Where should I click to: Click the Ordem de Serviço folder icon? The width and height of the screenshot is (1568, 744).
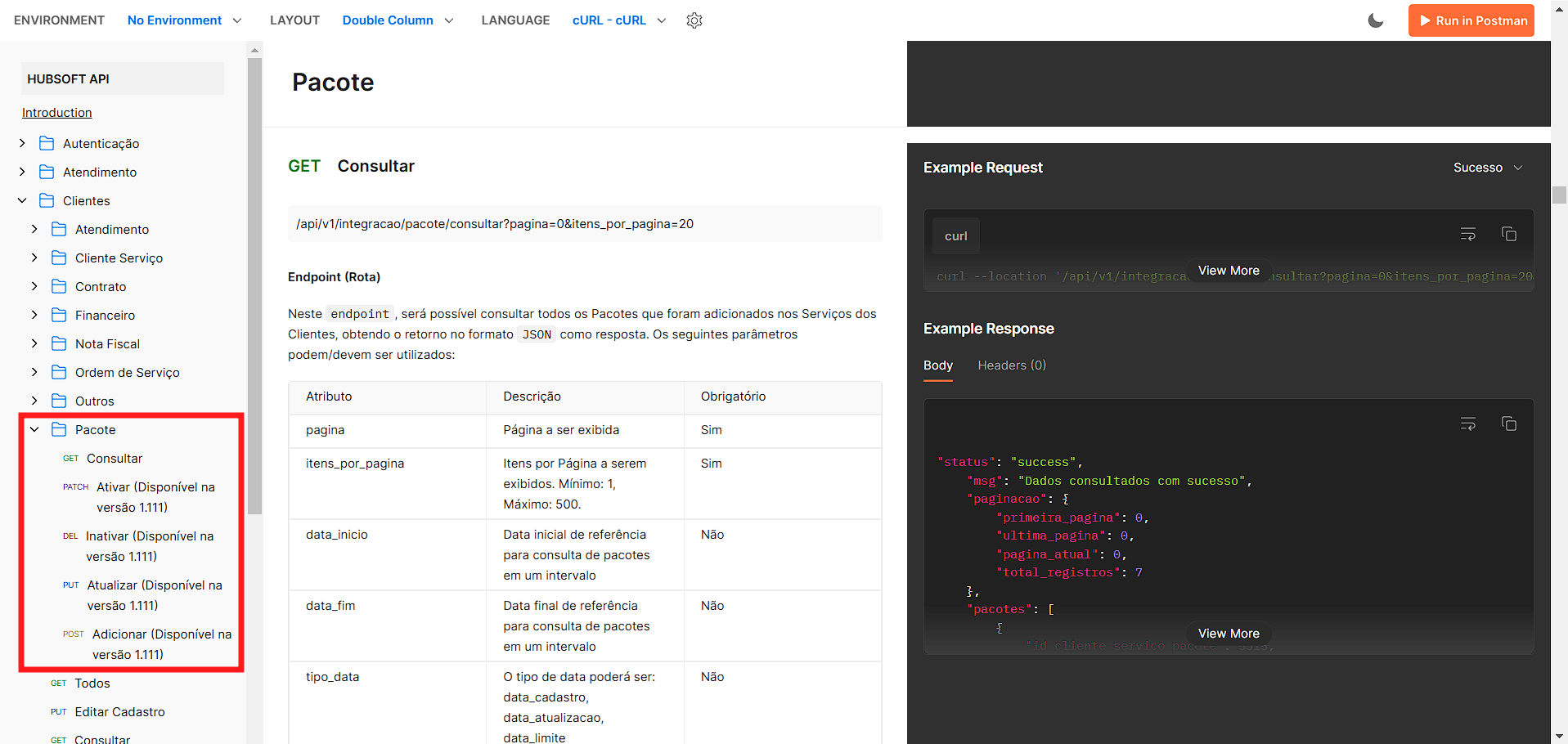click(59, 372)
